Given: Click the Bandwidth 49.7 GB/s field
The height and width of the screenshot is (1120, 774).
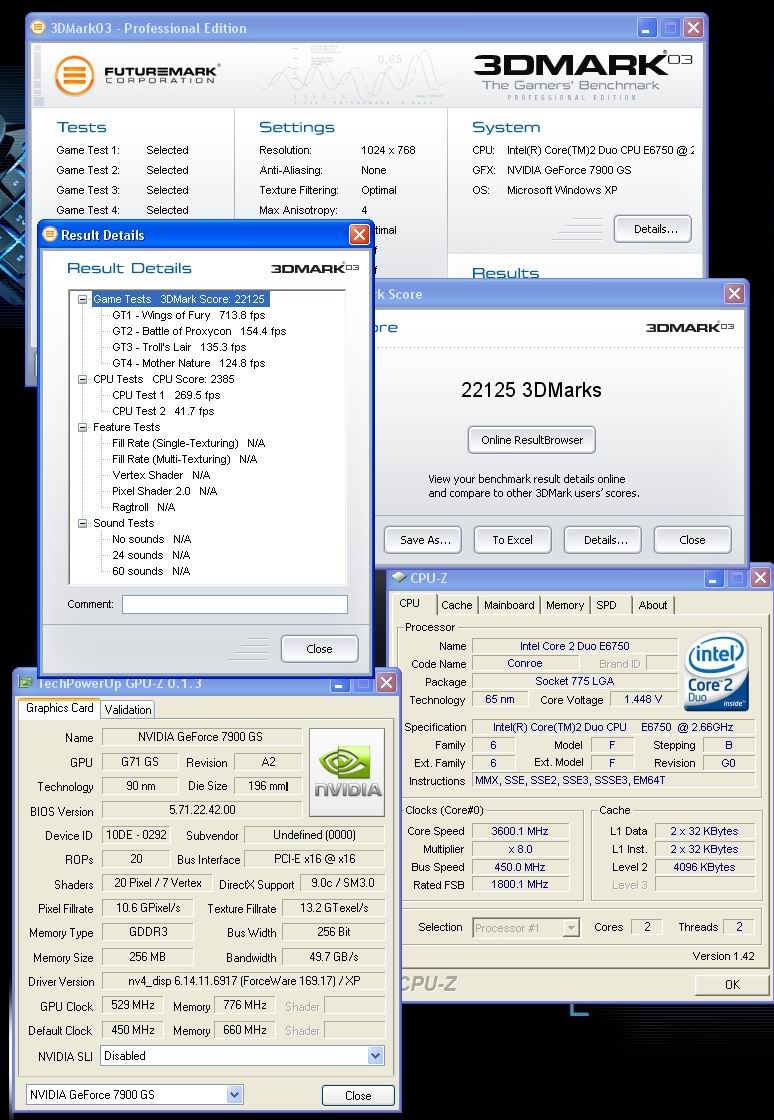Looking at the screenshot, I should [x=334, y=956].
